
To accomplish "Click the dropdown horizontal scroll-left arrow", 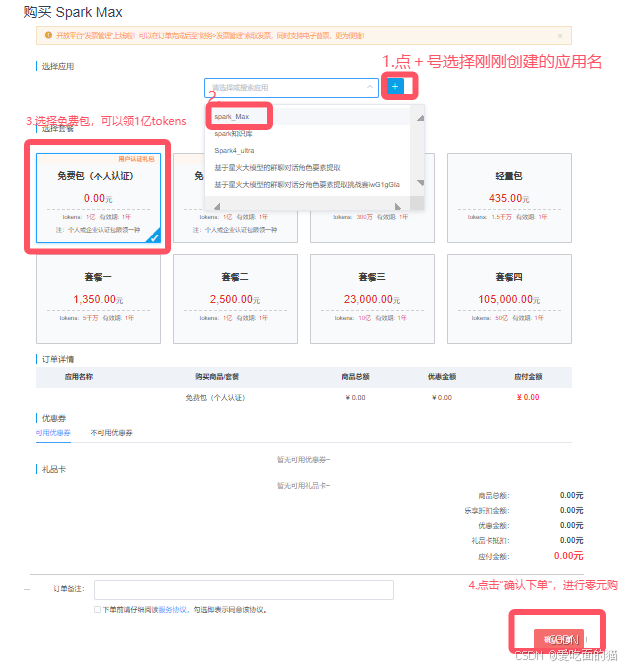I will 217,206.
